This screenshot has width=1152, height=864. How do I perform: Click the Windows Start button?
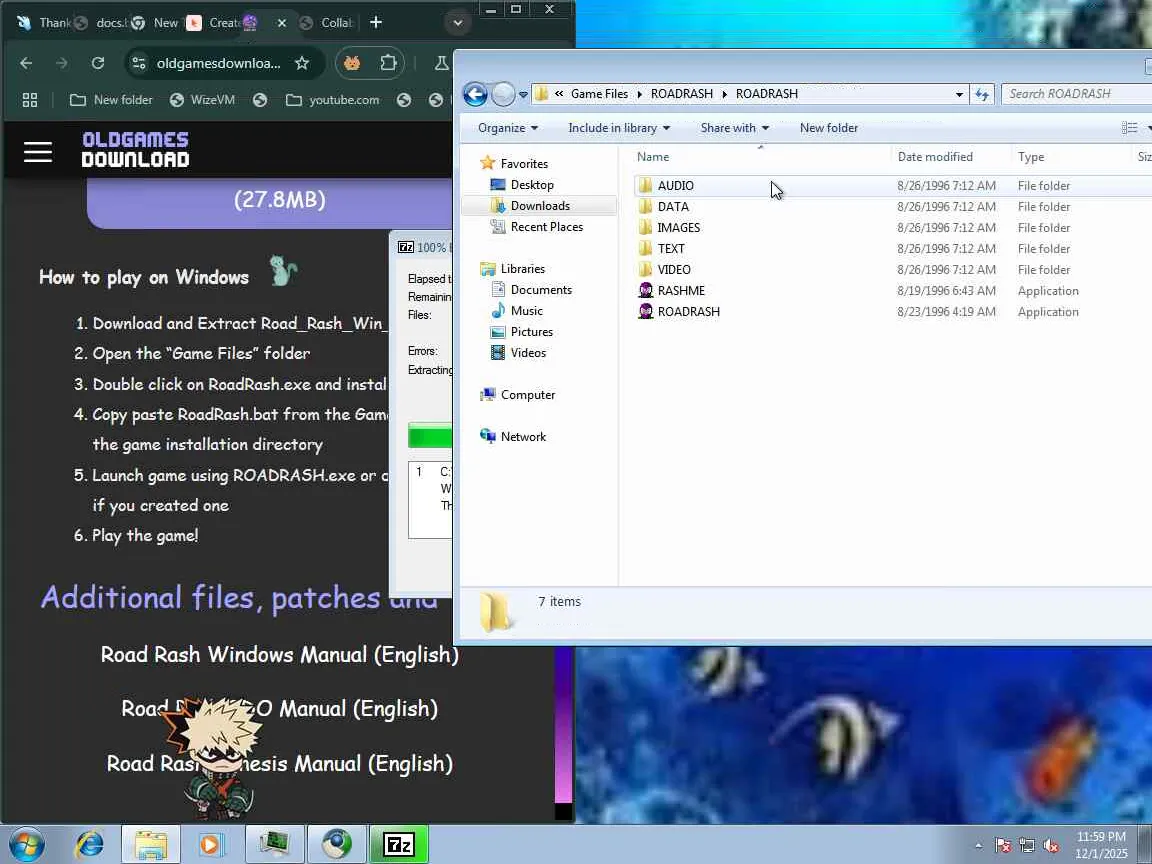pos(26,845)
